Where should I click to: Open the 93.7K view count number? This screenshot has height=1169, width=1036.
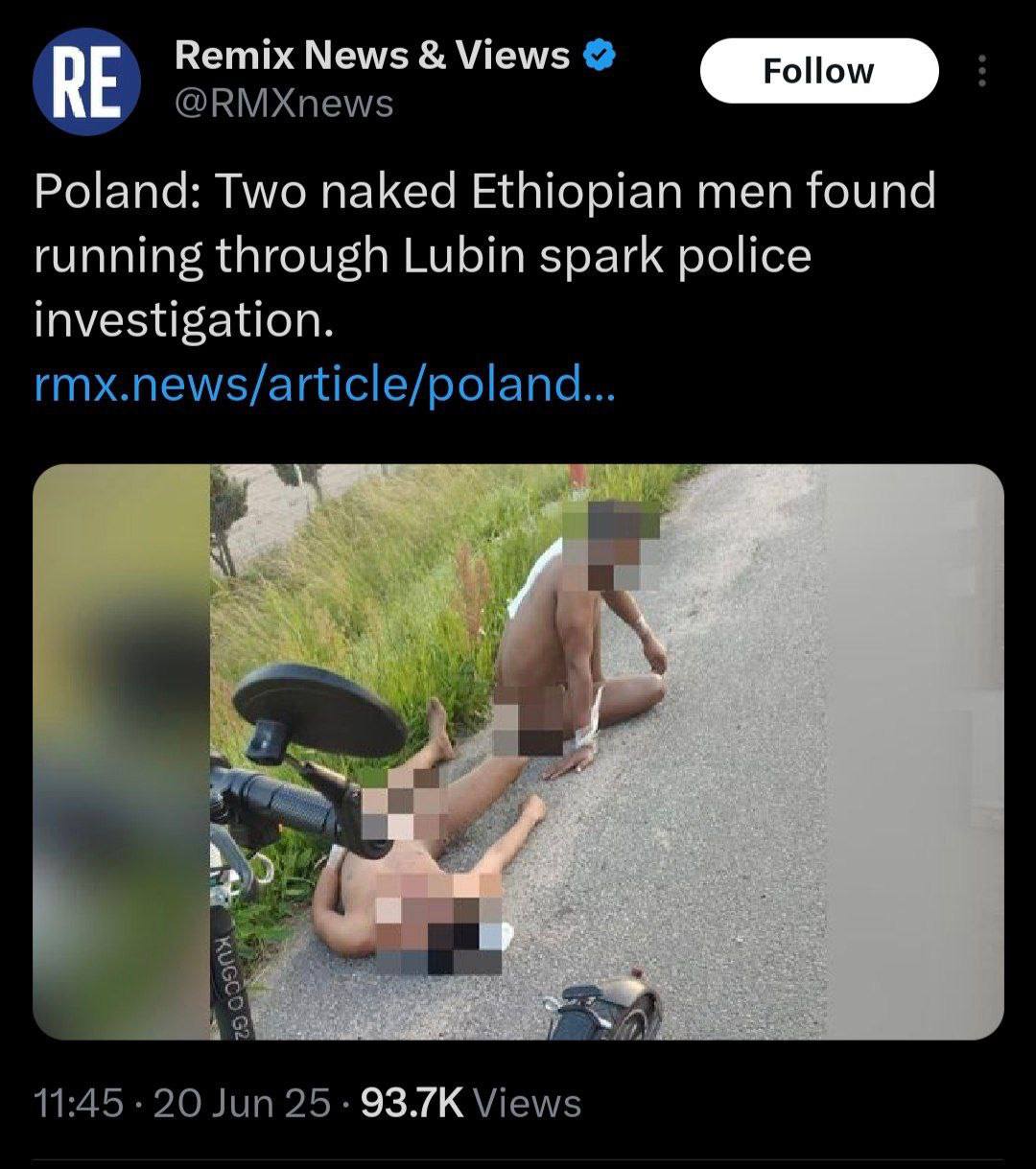coord(412,1103)
